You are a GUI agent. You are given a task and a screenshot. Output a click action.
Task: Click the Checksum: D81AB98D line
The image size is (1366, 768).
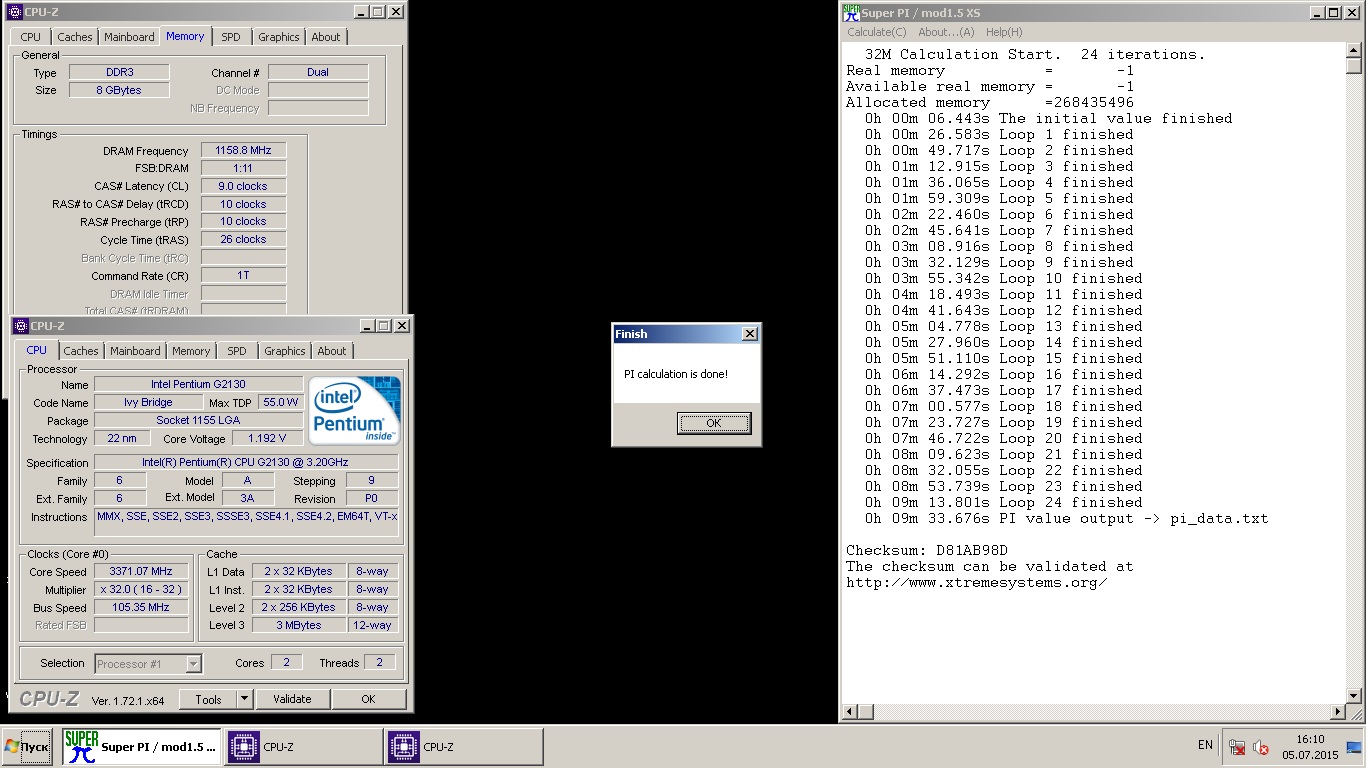(927, 550)
